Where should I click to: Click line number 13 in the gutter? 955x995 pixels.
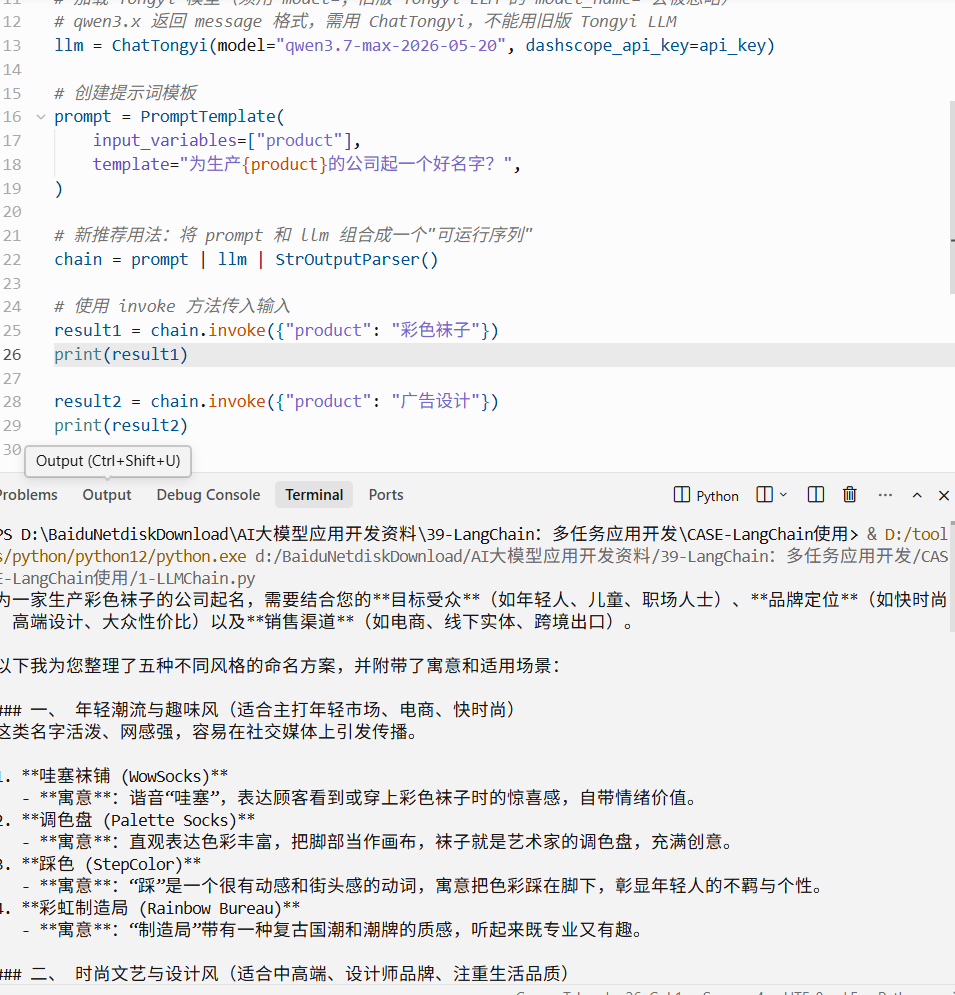(12, 46)
